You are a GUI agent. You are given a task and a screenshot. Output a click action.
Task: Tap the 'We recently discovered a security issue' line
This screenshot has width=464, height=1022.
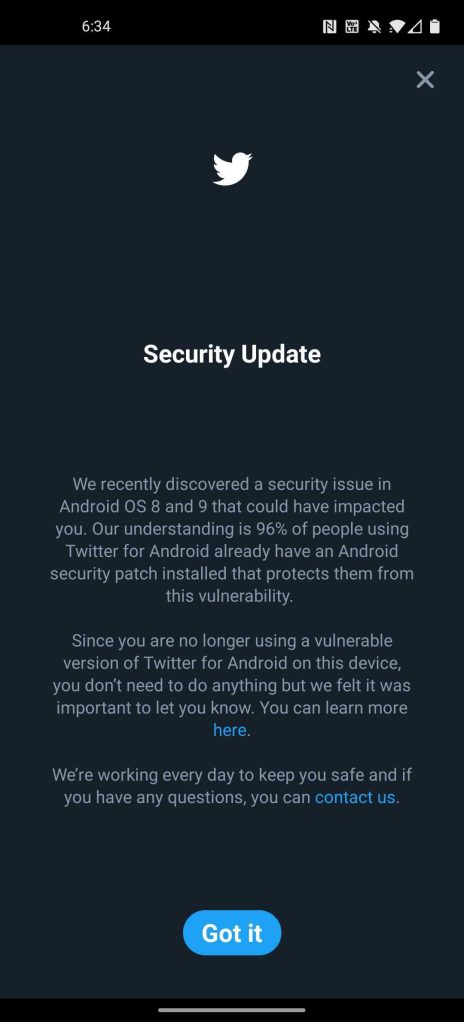[232, 484]
